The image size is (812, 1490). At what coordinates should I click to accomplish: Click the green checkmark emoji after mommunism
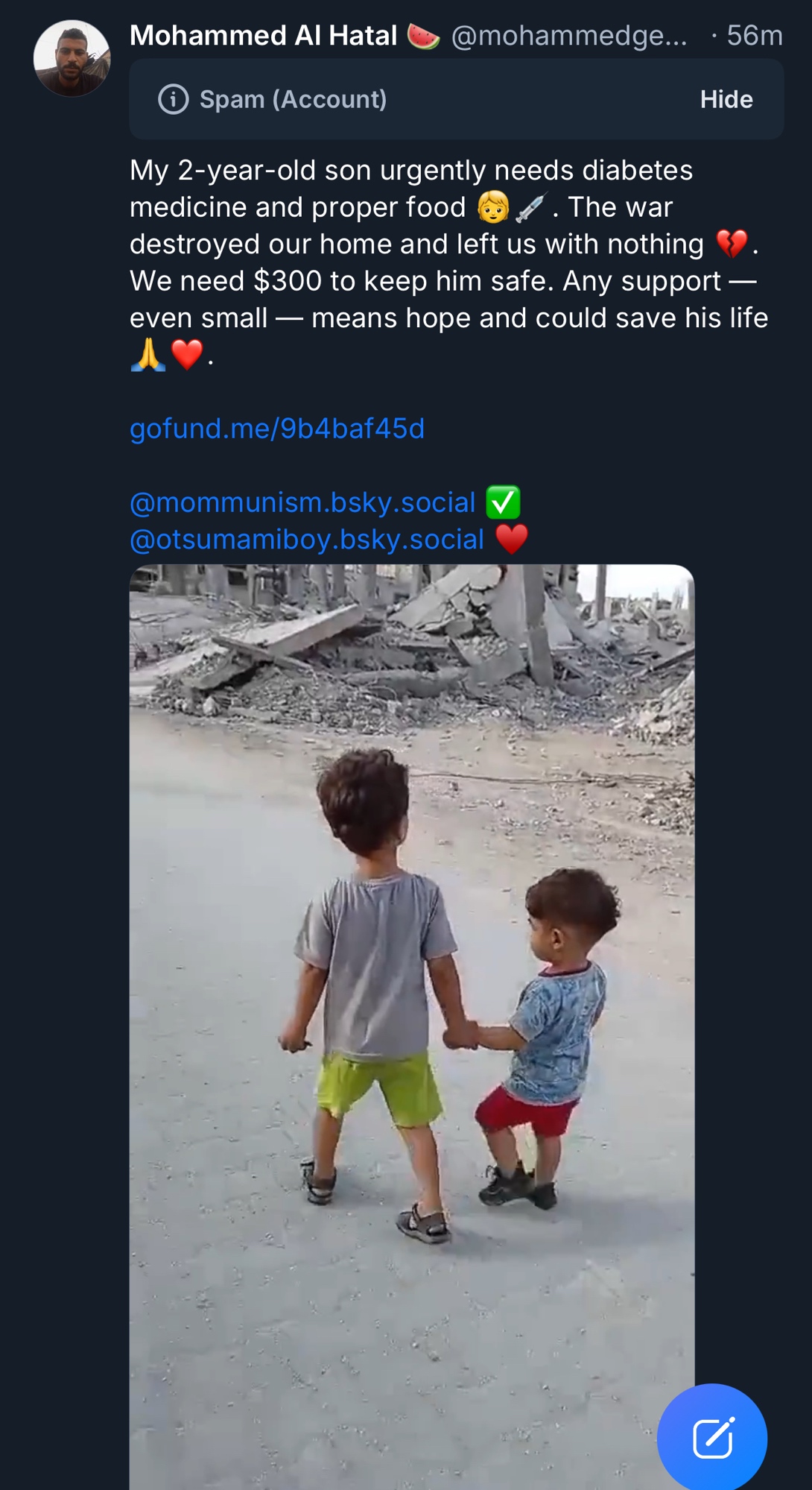(x=503, y=502)
